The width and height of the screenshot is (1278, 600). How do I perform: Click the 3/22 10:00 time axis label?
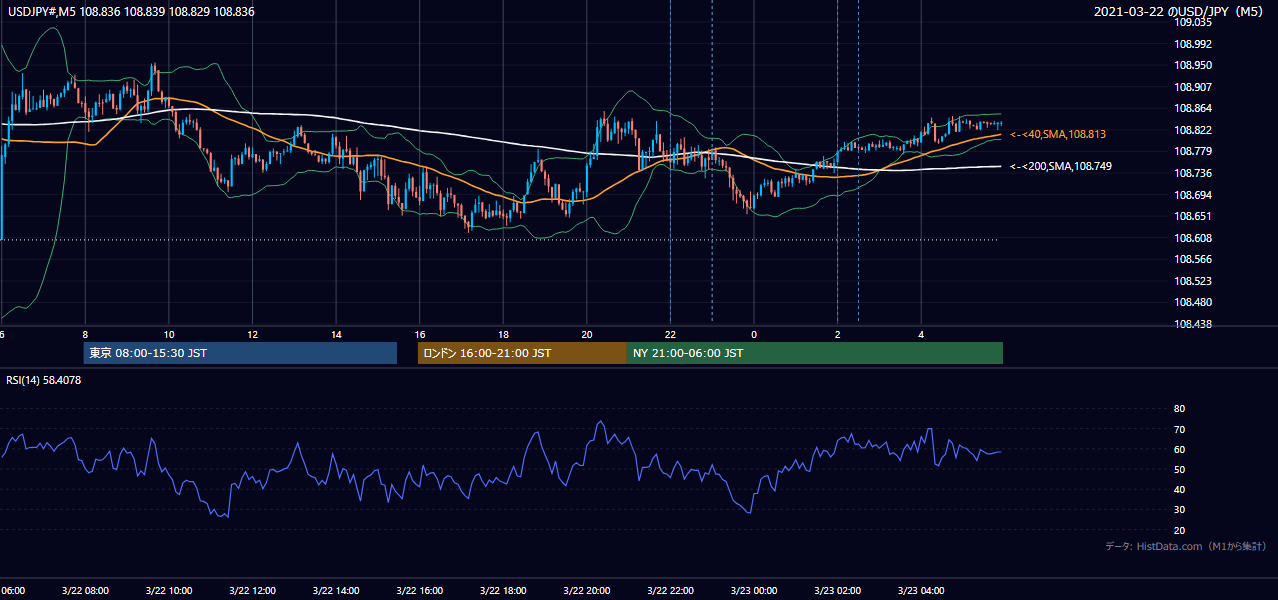coord(168,591)
